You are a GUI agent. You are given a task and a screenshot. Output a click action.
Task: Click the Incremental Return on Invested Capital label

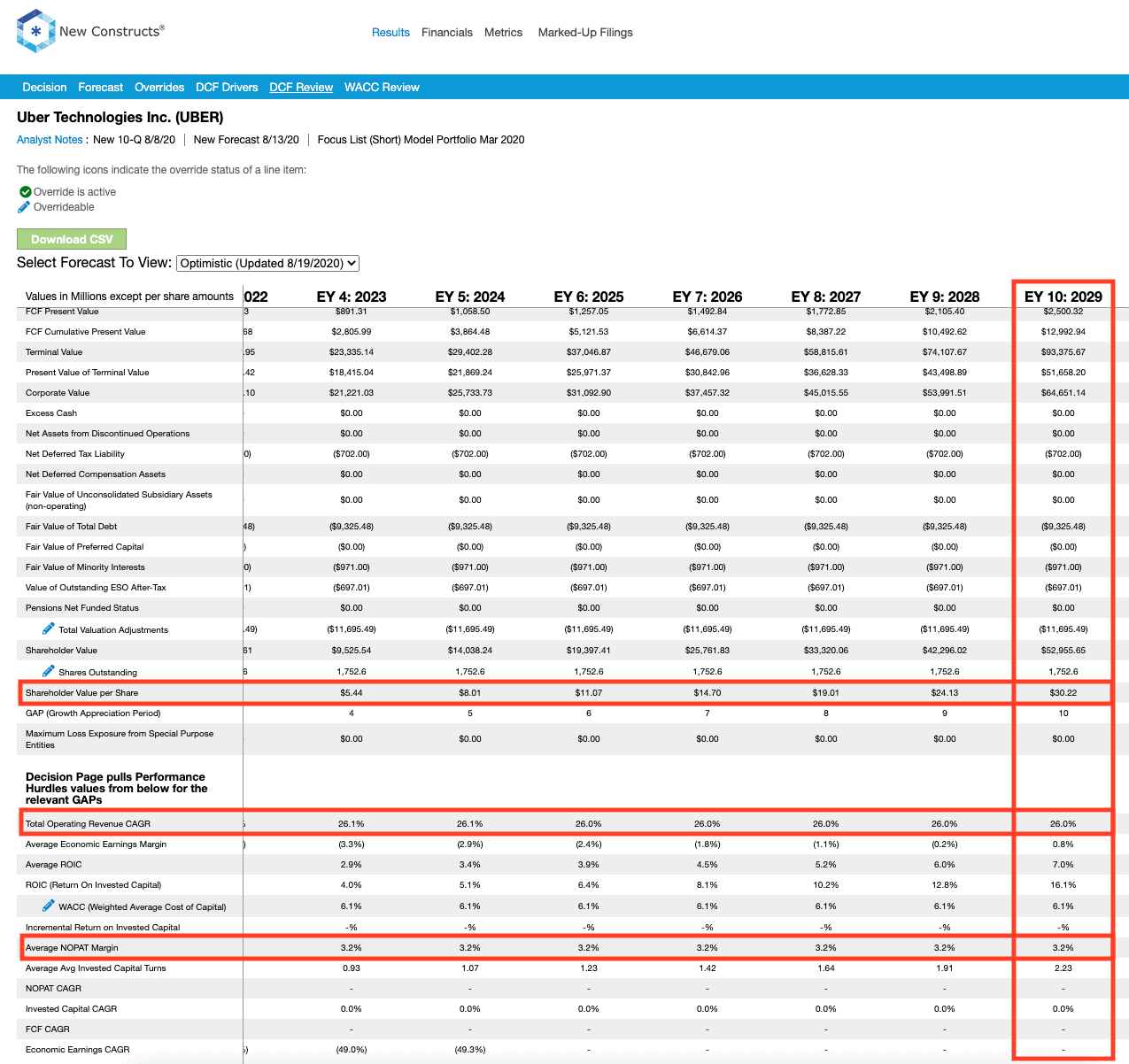click(103, 928)
